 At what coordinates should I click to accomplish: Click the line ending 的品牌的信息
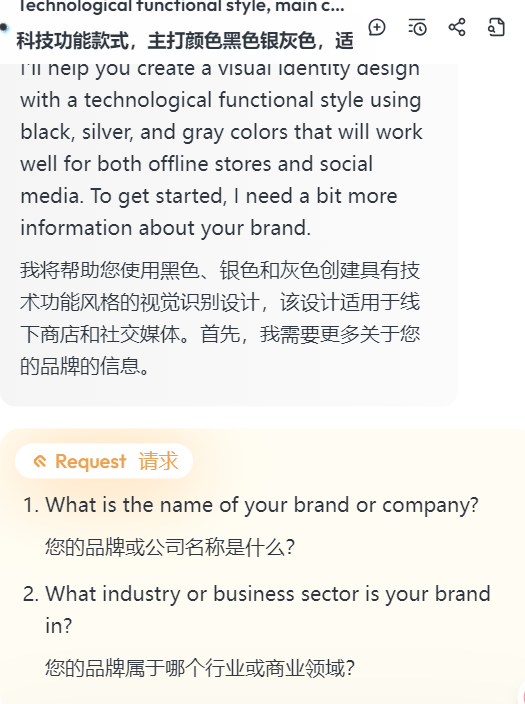pyautogui.click(x=85, y=366)
